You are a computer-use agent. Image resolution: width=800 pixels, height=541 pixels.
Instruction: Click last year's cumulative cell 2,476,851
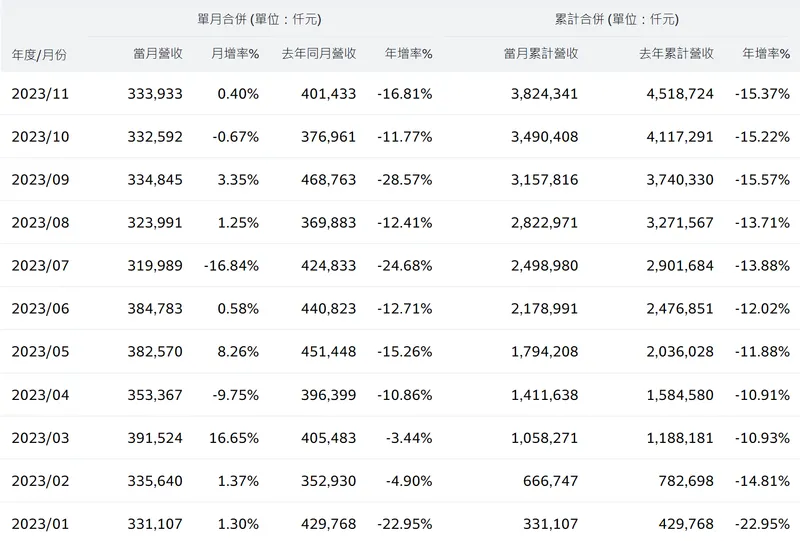click(x=679, y=309)
